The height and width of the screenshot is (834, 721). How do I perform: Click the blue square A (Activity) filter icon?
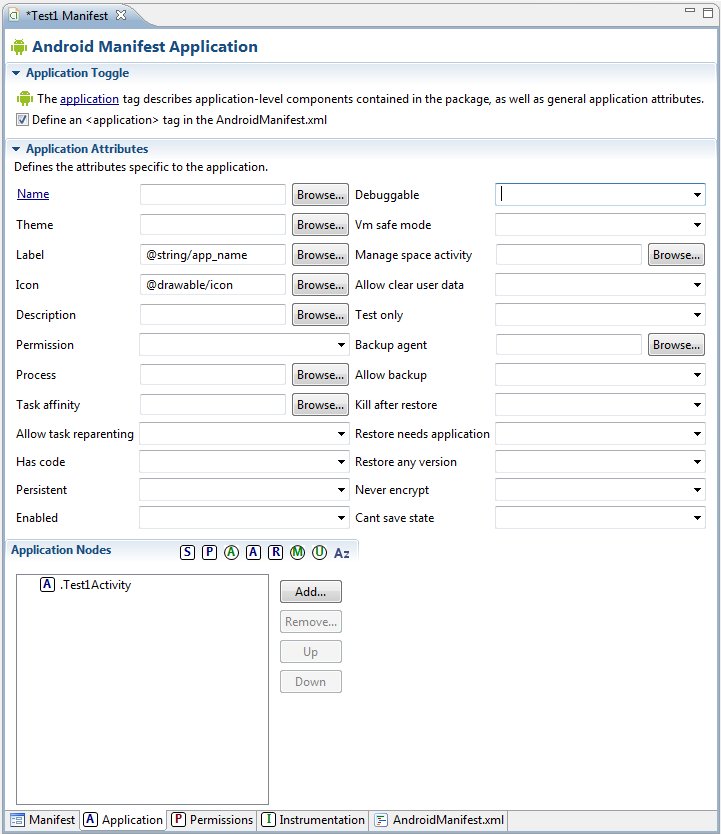pyautogui.click(x=254, y=553)
